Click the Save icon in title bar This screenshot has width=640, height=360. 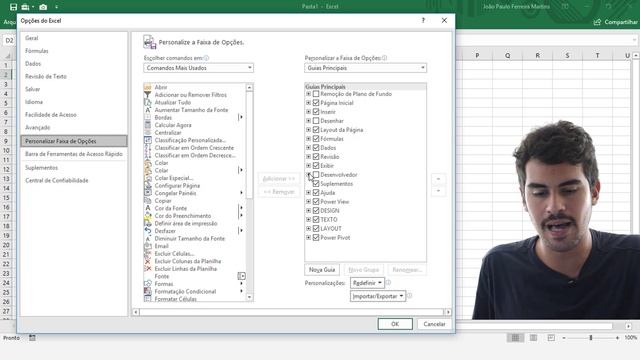pos(13,7)
